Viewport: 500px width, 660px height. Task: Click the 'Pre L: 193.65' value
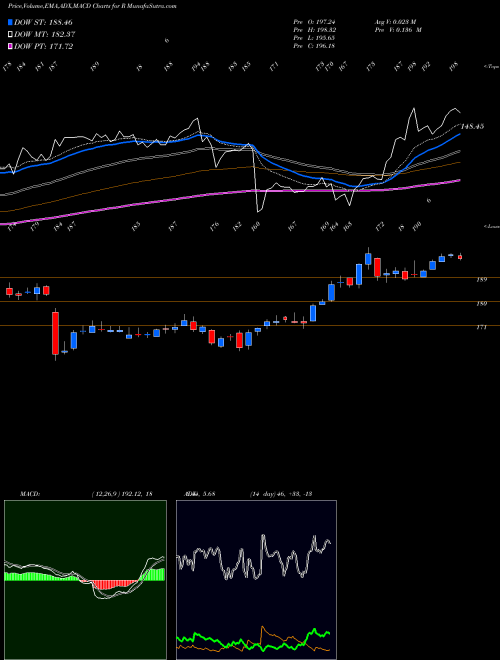coord(314,38)
